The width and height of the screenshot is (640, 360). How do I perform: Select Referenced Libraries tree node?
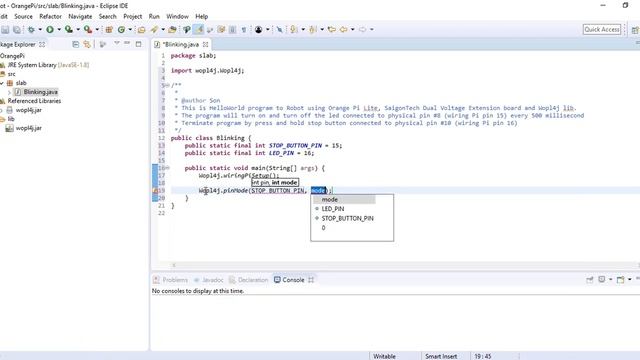point(34,101)
